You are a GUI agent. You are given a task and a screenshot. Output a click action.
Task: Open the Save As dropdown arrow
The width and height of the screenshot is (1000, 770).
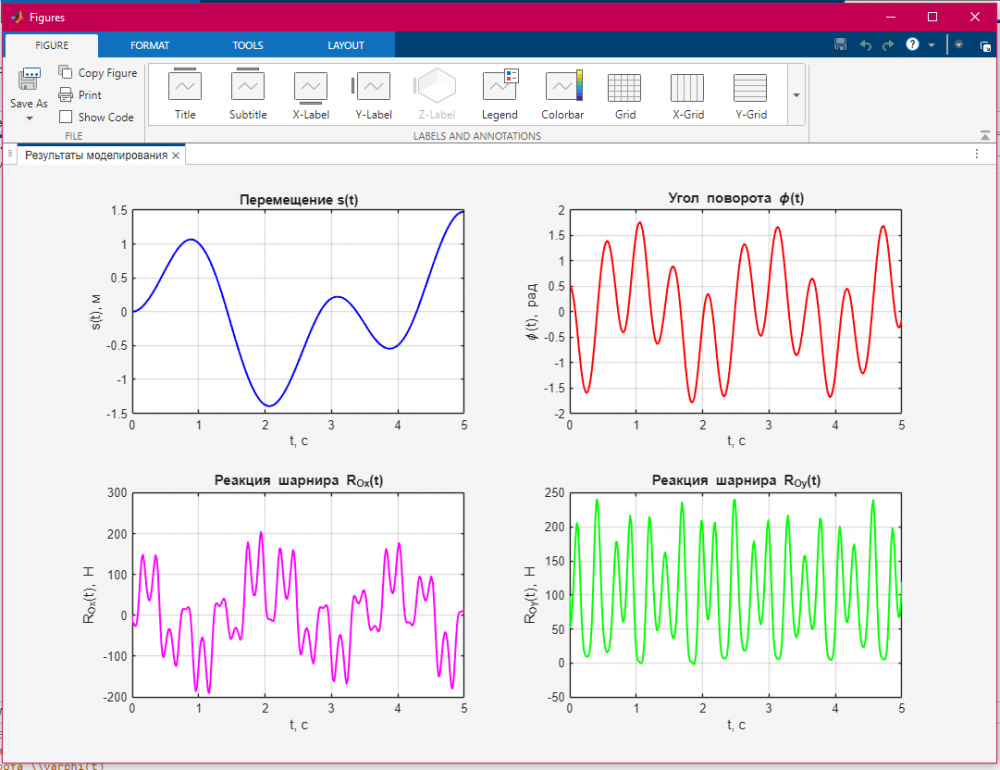click(x=29, y=118)
